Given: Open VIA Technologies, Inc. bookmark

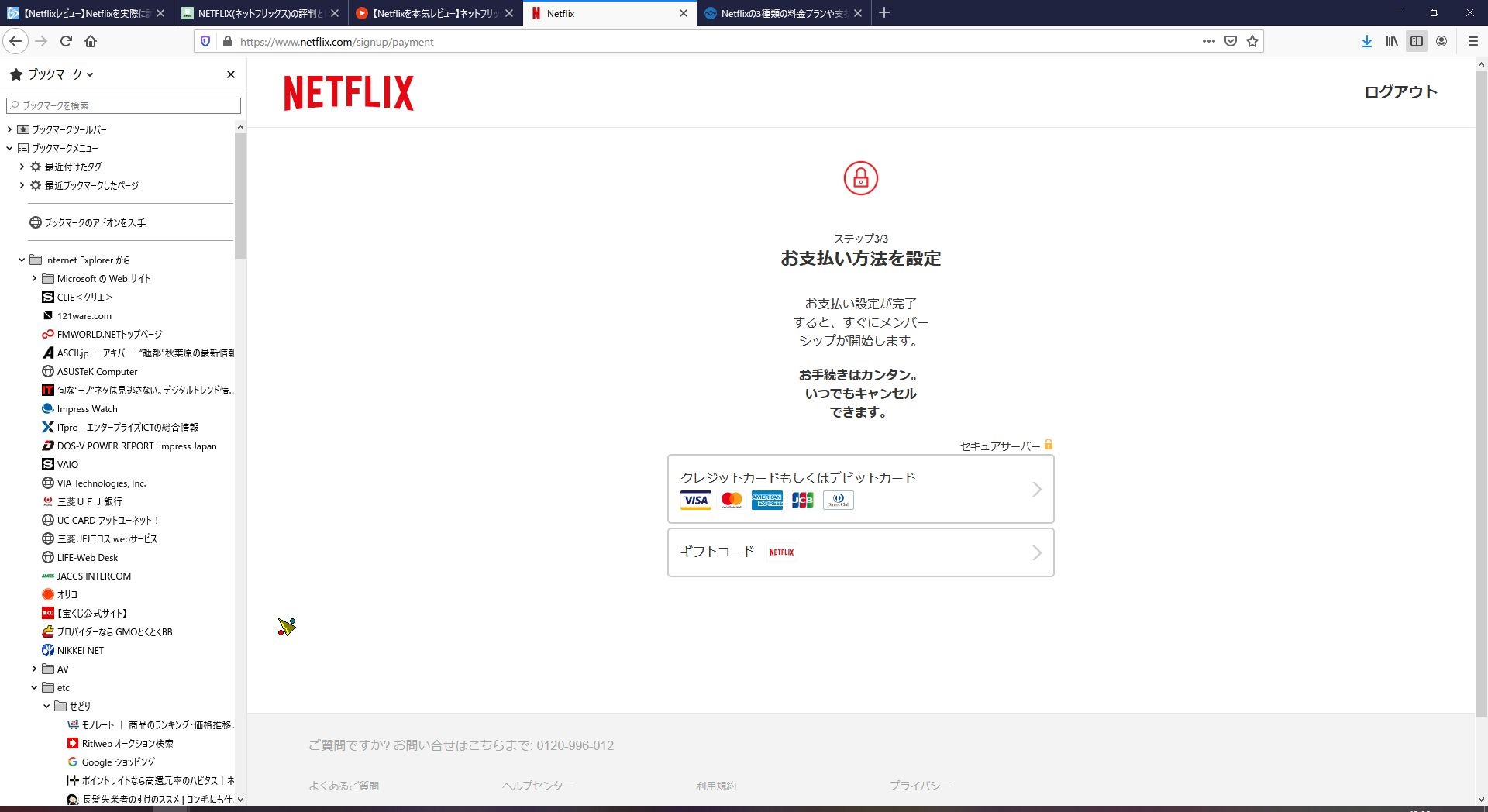Looking at the screenshot, I should [94, 483].
